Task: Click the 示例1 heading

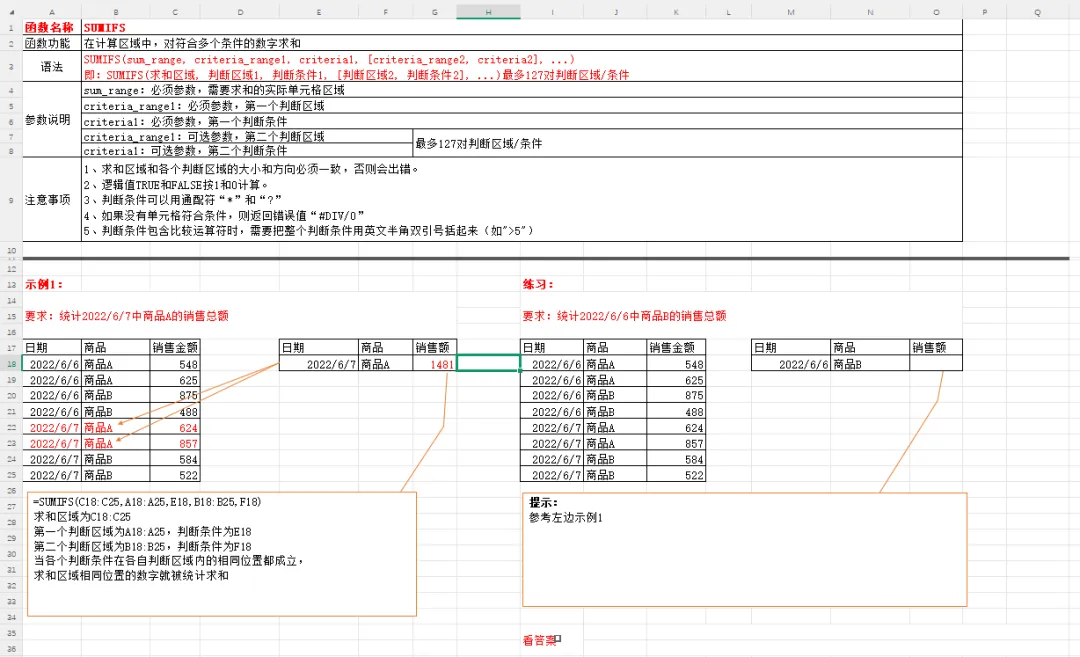Action: (44, 284)
